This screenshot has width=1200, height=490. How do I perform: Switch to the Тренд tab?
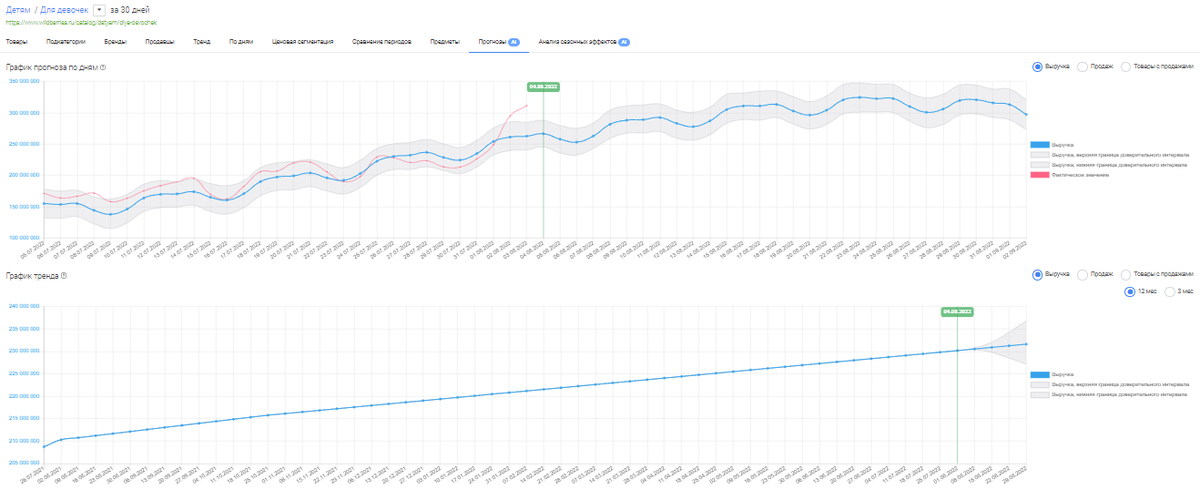coord(202,42)
